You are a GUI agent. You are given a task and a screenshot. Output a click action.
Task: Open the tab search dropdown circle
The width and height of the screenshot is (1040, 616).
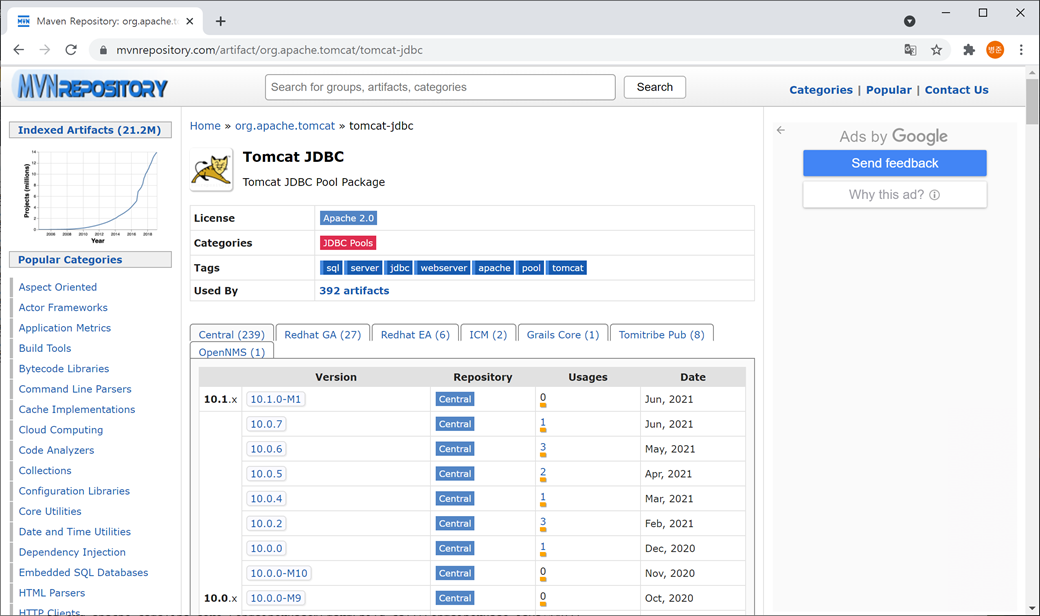pos(910,21)
